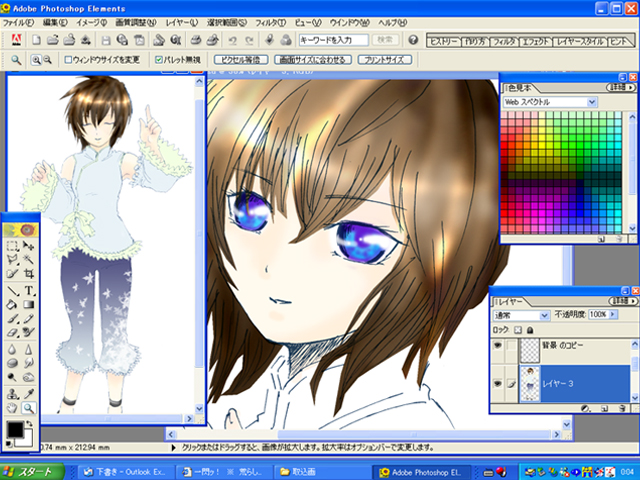Select the Line shape tool
This screenshot has height=480, width=640.
point(12,291)
